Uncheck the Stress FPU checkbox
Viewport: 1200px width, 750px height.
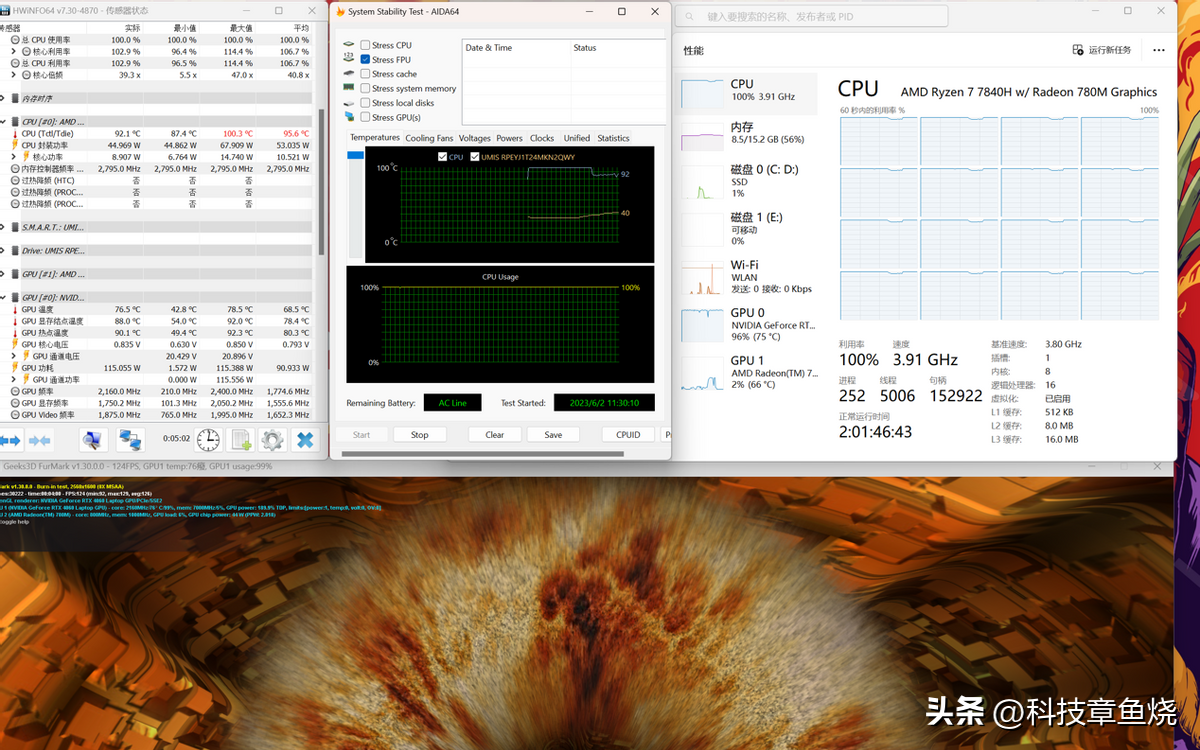365,60
